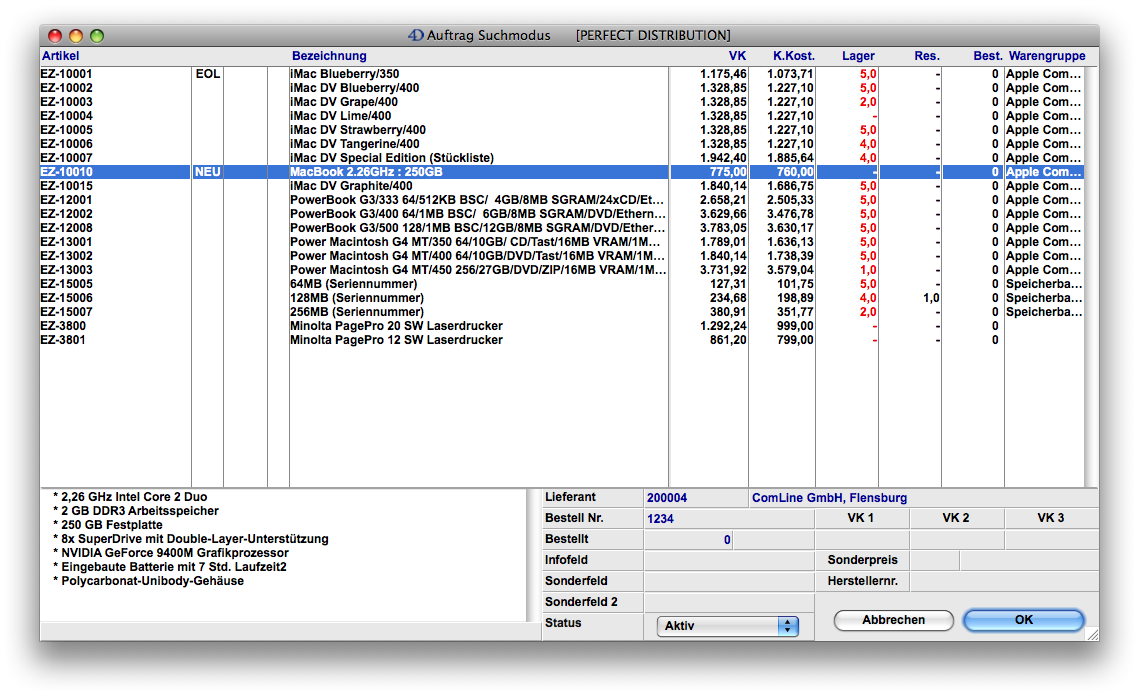Click the Lieferant number field 200004

click(x=695, y=498)
